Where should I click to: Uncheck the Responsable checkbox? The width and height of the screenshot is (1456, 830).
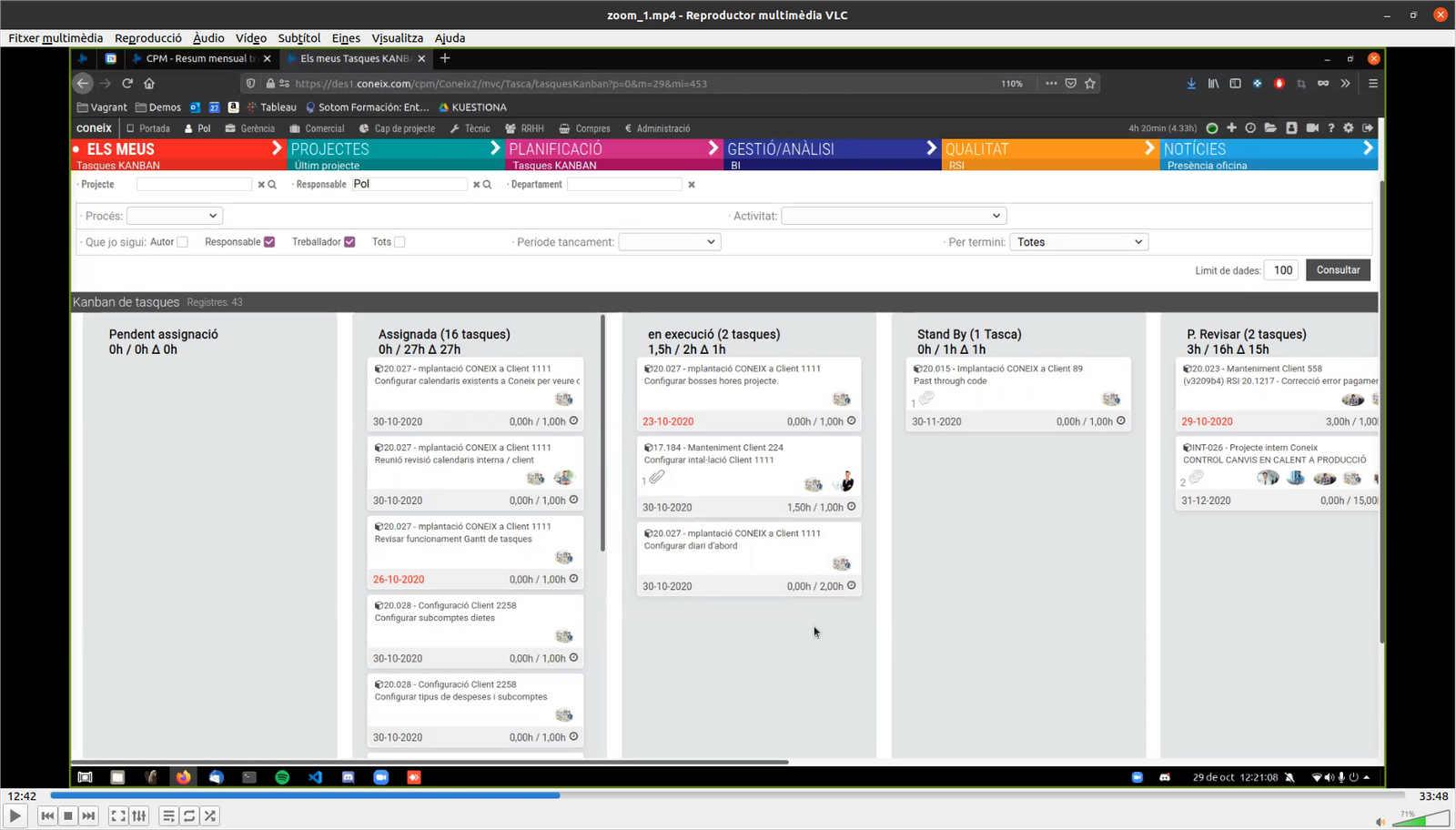point(269,241)
